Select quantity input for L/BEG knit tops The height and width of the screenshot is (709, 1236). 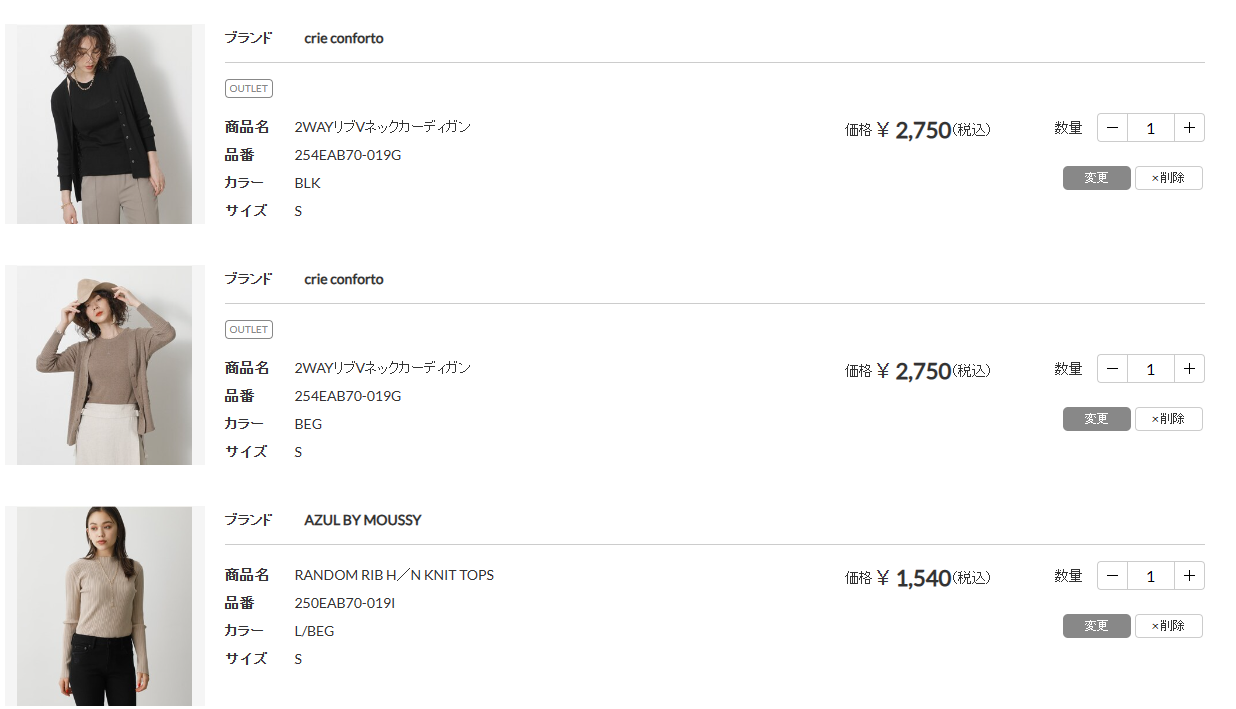click(1150, 576)
